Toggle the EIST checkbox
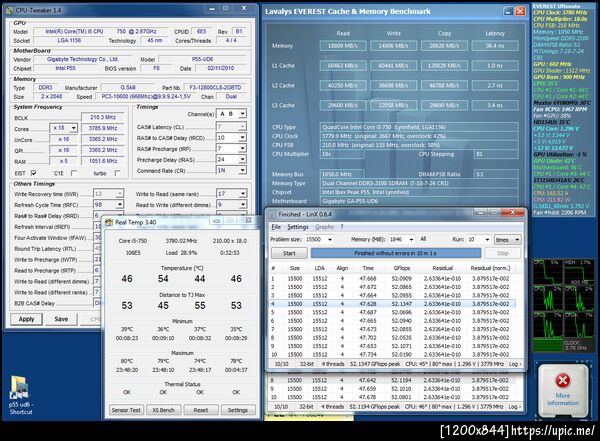Screen dimensions: 600x441 [34, 173]
